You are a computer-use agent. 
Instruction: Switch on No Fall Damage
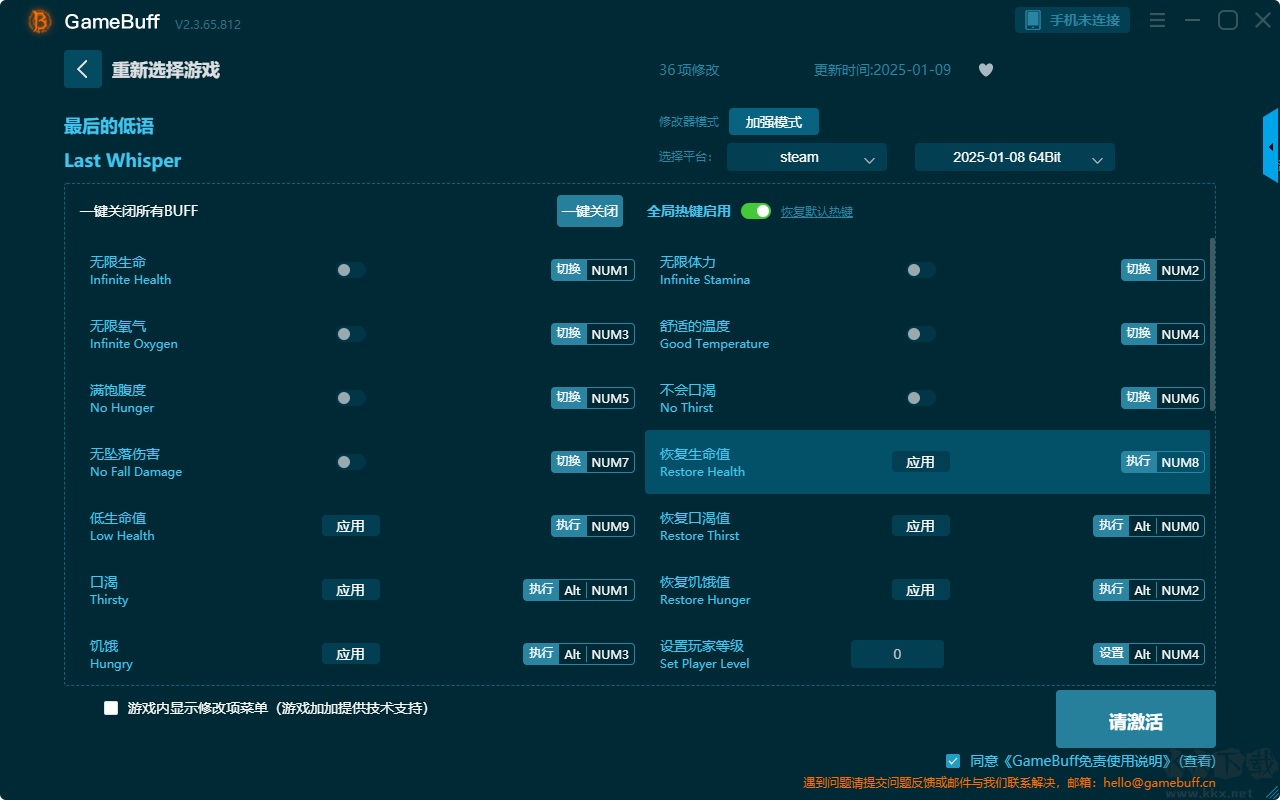point(351,462)
